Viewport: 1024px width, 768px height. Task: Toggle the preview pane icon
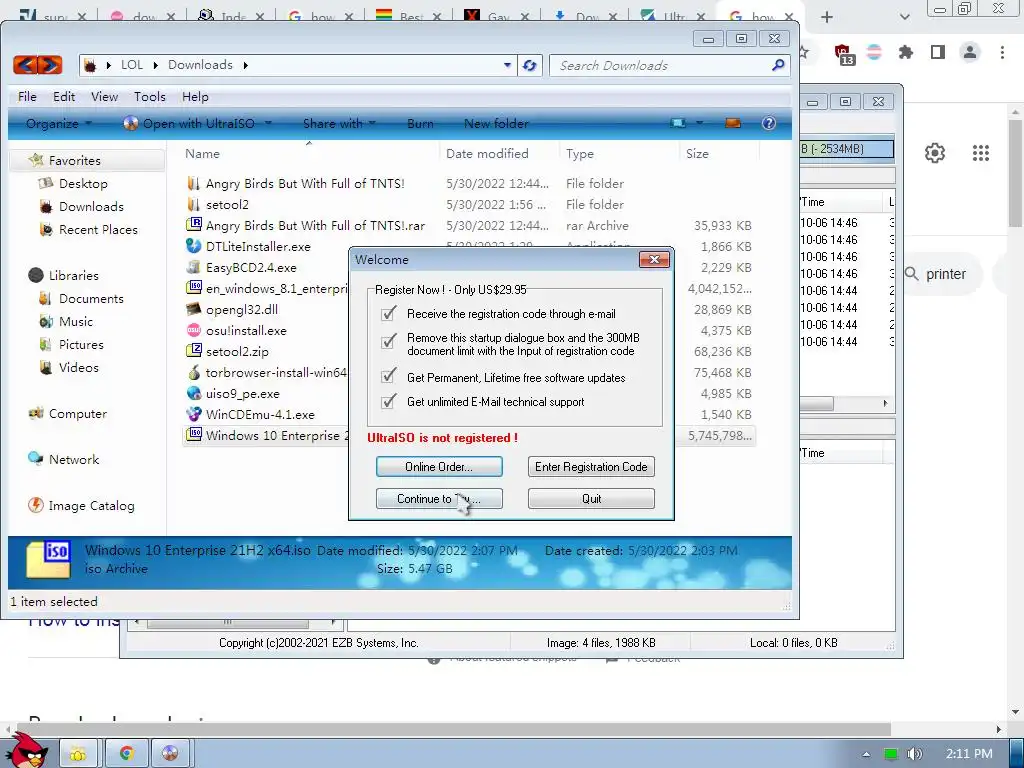tap(733, 123)
